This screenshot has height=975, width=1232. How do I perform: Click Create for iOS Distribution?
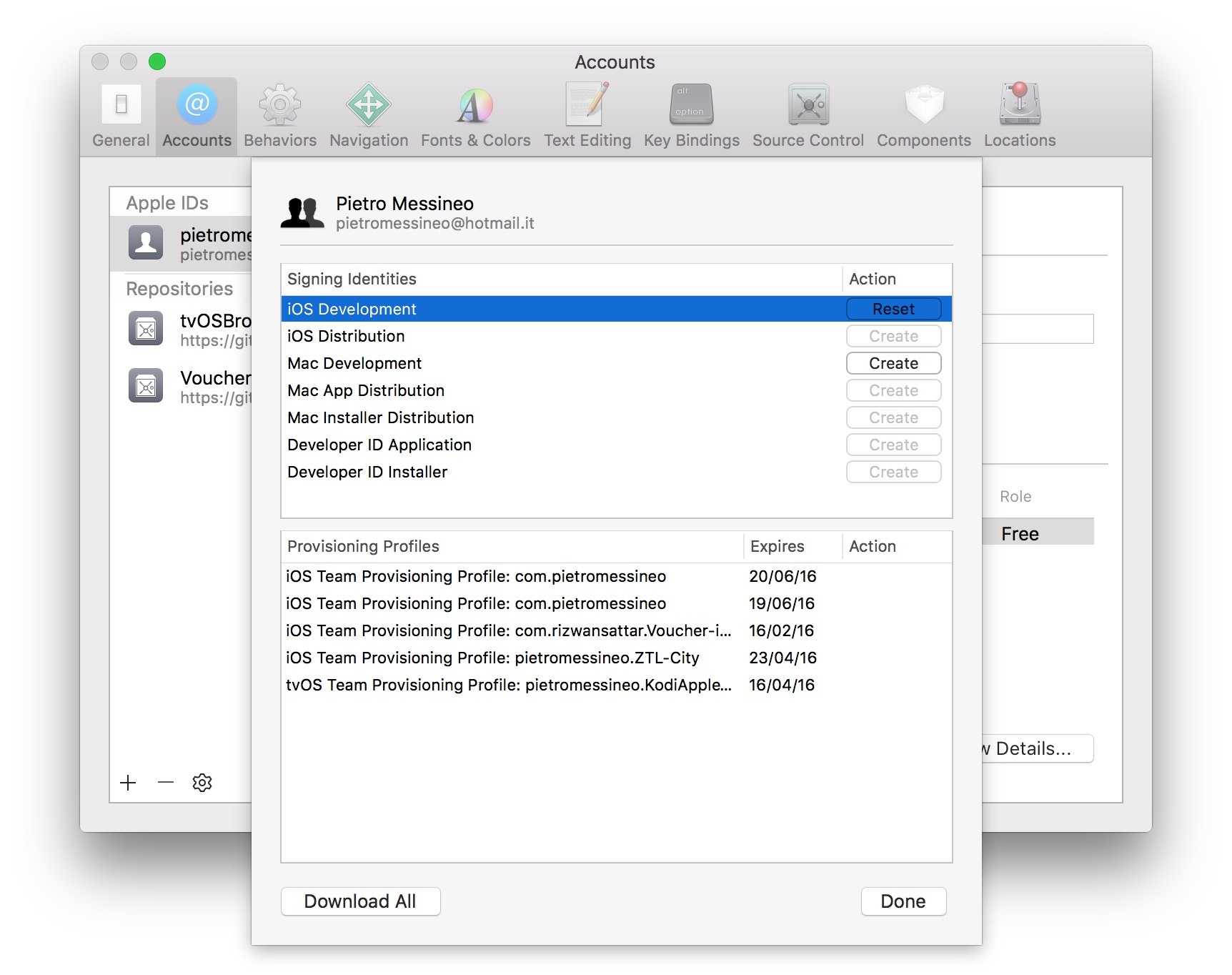[x=893, y=336]
